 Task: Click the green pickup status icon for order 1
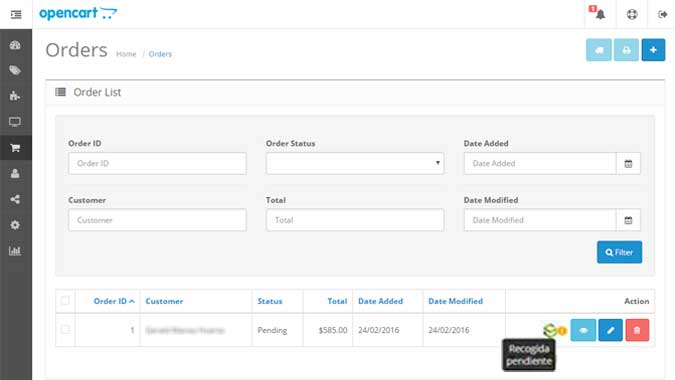pyautogui.click(x=550, y=330)
